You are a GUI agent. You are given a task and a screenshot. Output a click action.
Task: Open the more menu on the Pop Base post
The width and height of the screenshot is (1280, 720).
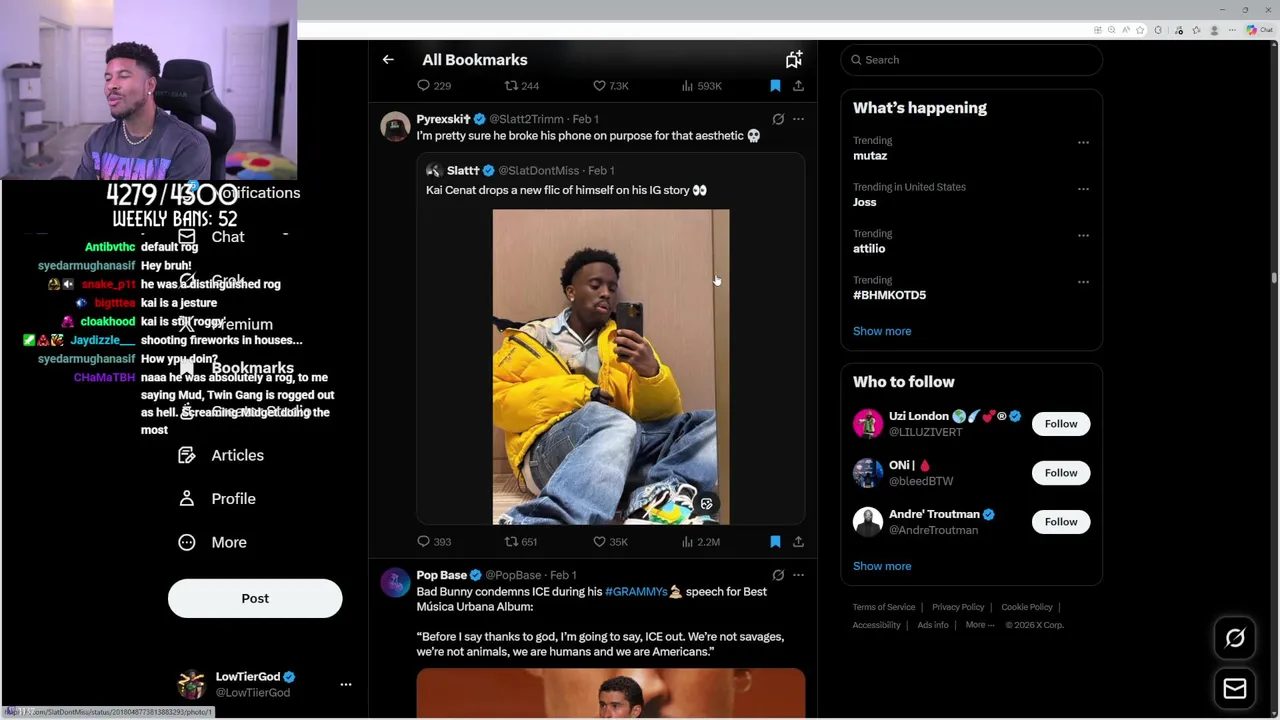coord(798,575)
